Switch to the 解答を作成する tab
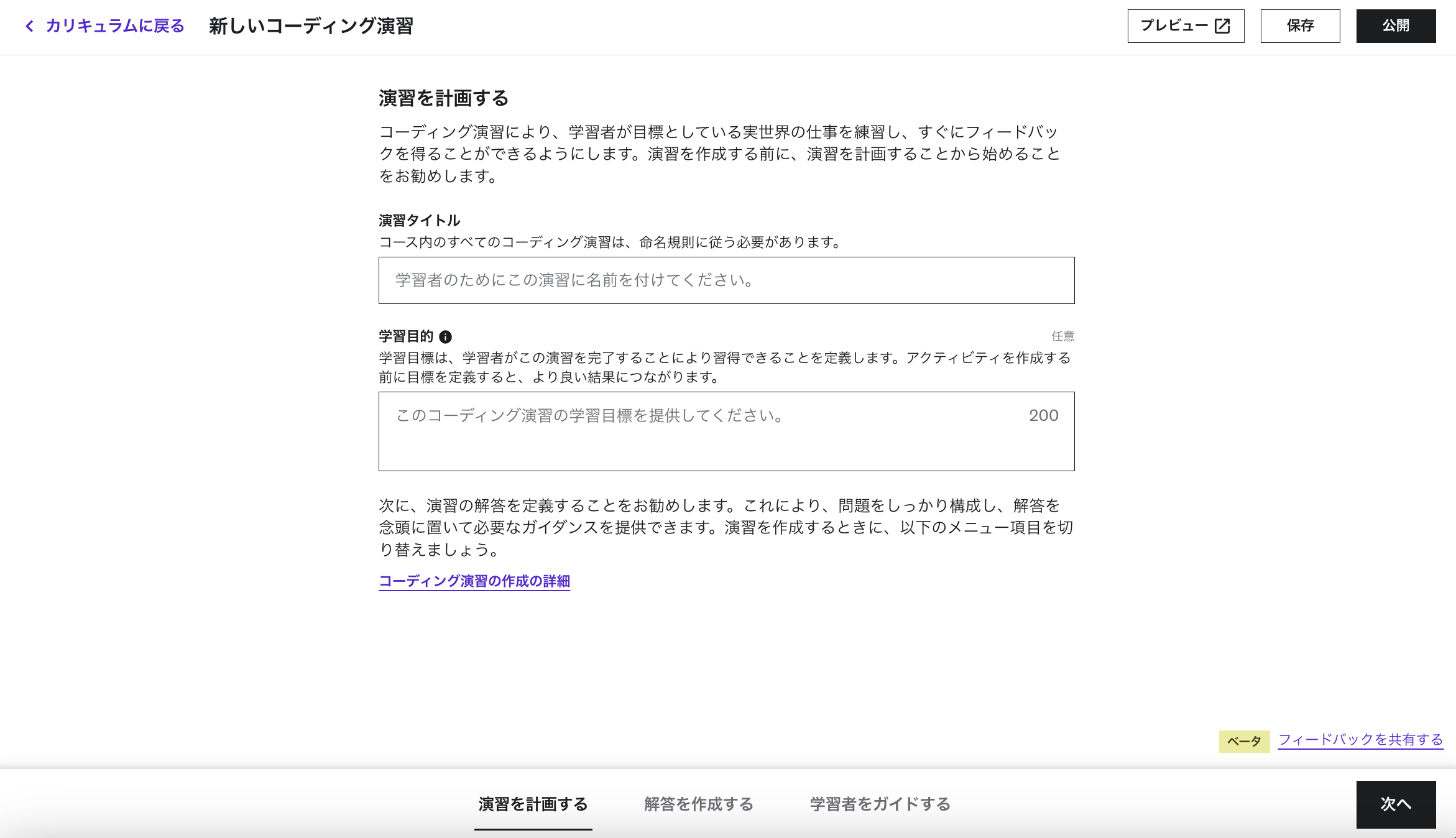This screenshot has width=1456, height=838. pos(699,804)
